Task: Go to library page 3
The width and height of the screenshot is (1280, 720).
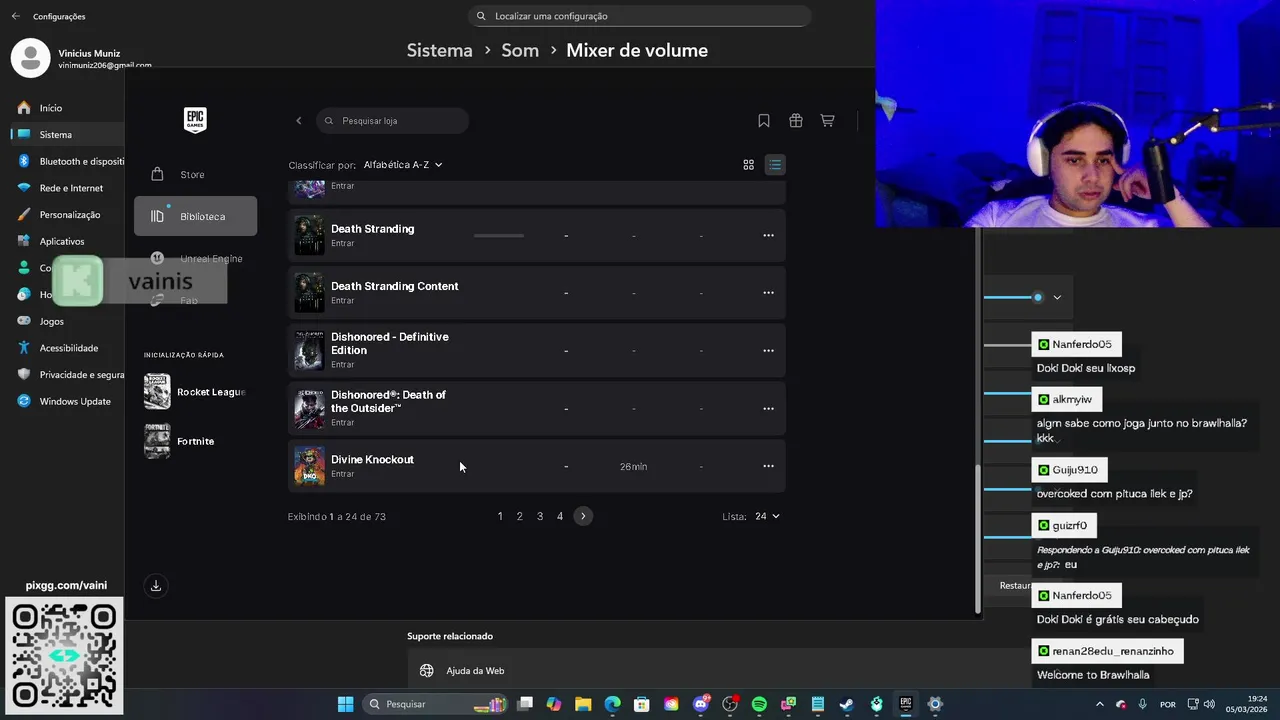Action: 540,516
